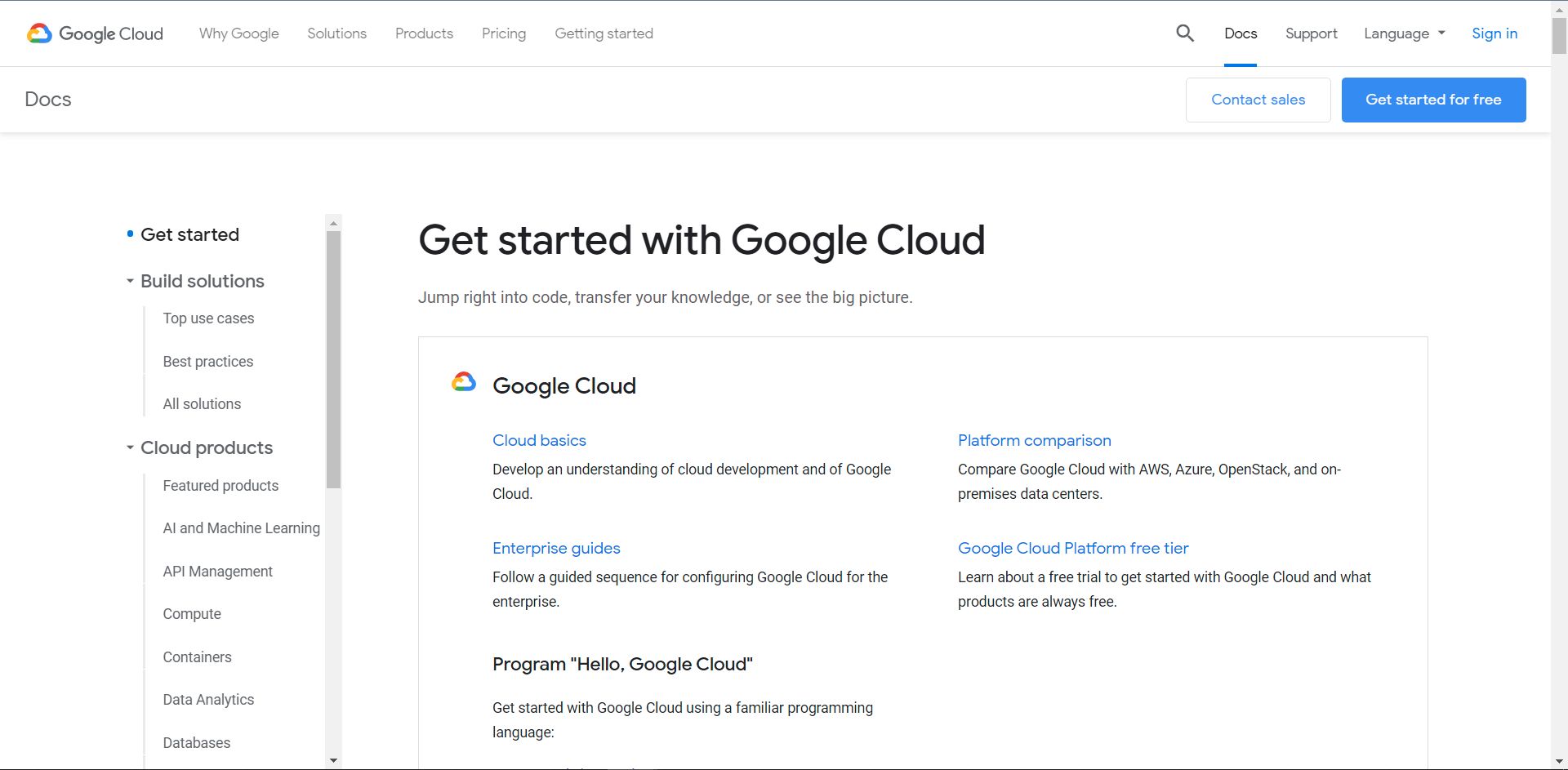Open AI and Machine Learning in sidebar

pos(242,528)
